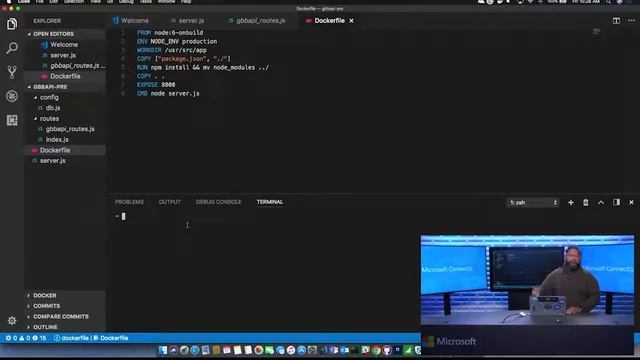Switch to the OUTPUT panel tab
Image resolution: width=640 pixels, height=360 pixels.
tap(169, 202)
